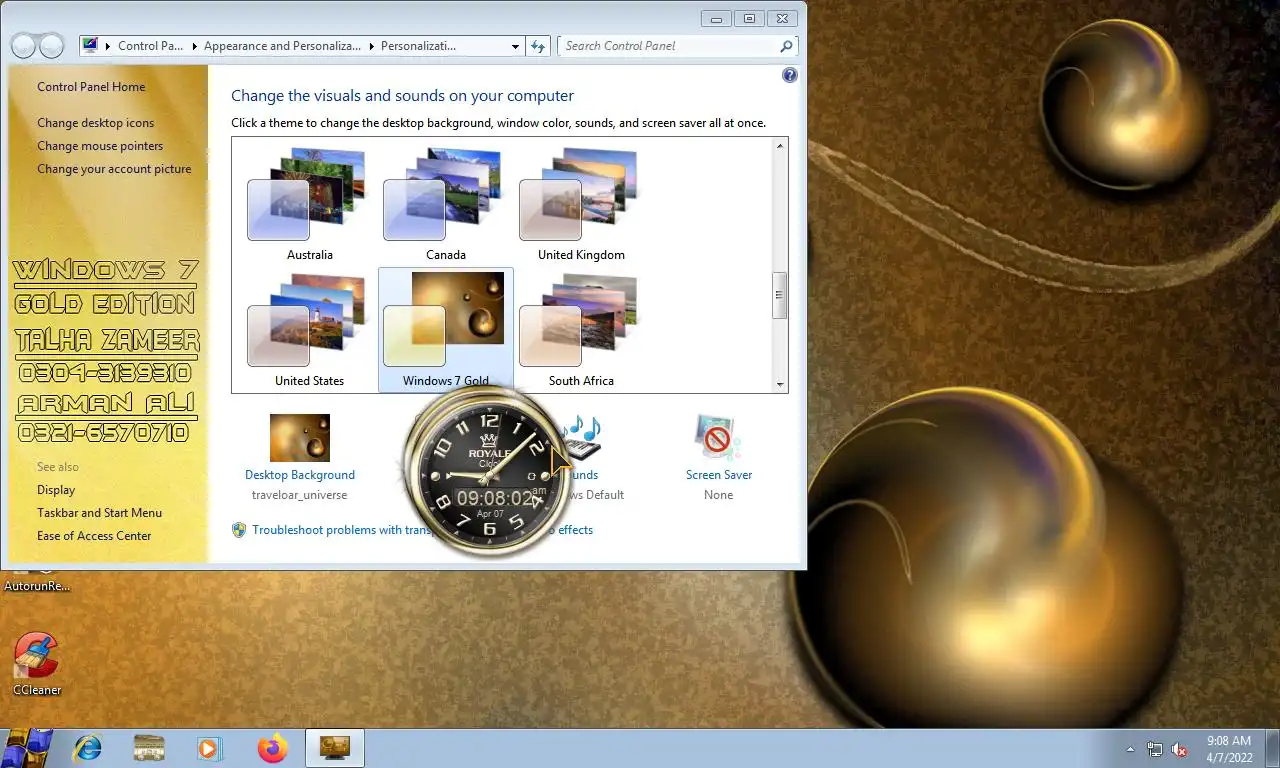The height and width of the screenshot is (768, 1280).
Task: Launch Firefox from the taskbar
Action: 271,748
